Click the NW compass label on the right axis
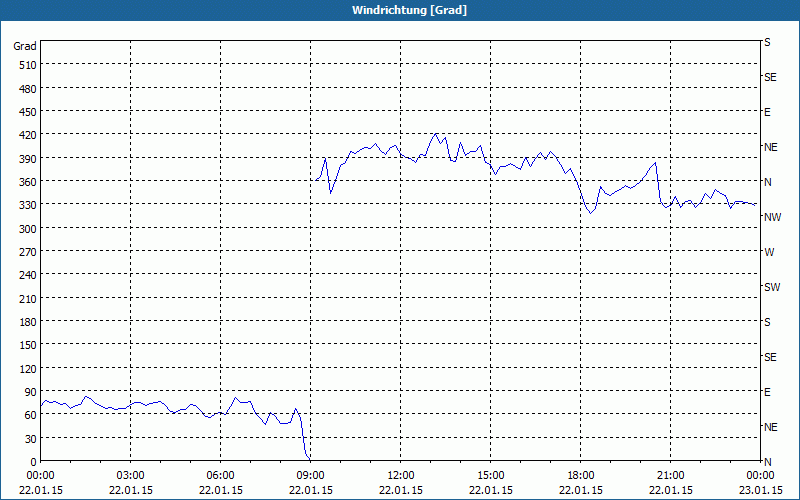This screenshot has width=800, height=500. point(772,217)
